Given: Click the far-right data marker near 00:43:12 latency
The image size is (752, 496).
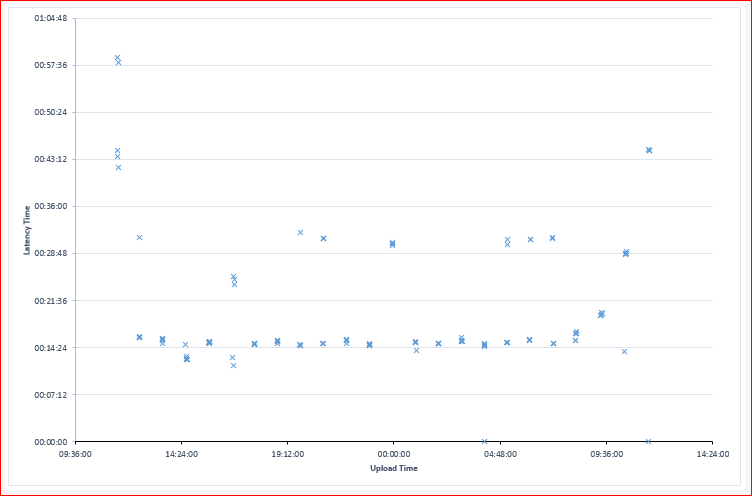Looking at the screenshot, I should coord(649,150).
